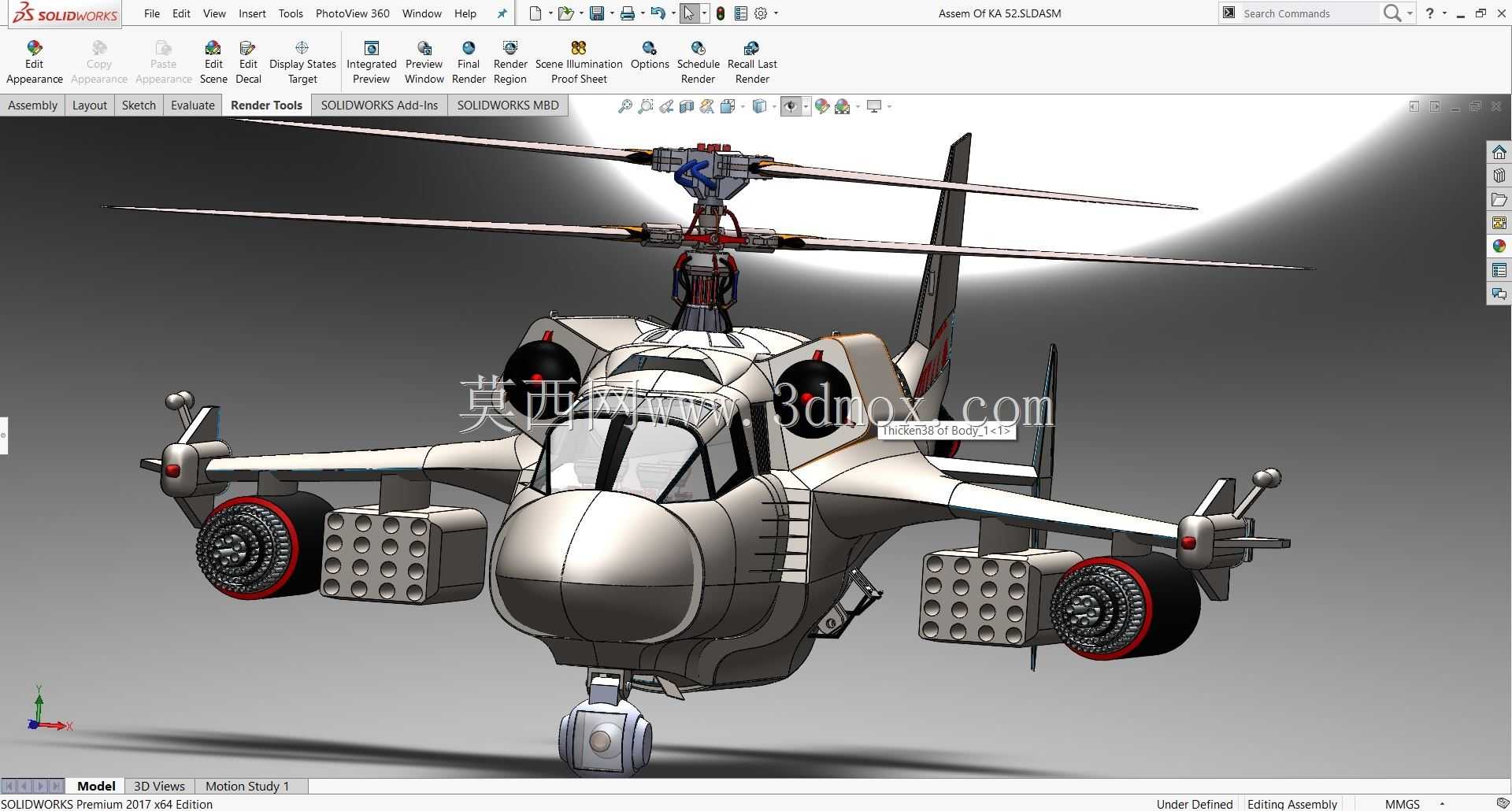Expand the Apply Scene dropdown
This screenshot has width=1512, height=811.
pos(857,106)
